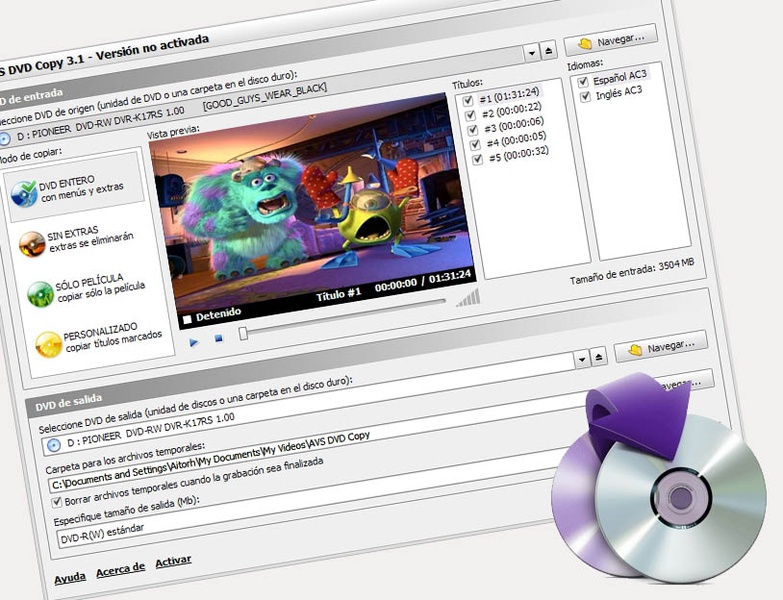Screen dimensions: 783x600
Task: Click the output drive disc icon
Action: pyautogui.click(x=52, y=444)
